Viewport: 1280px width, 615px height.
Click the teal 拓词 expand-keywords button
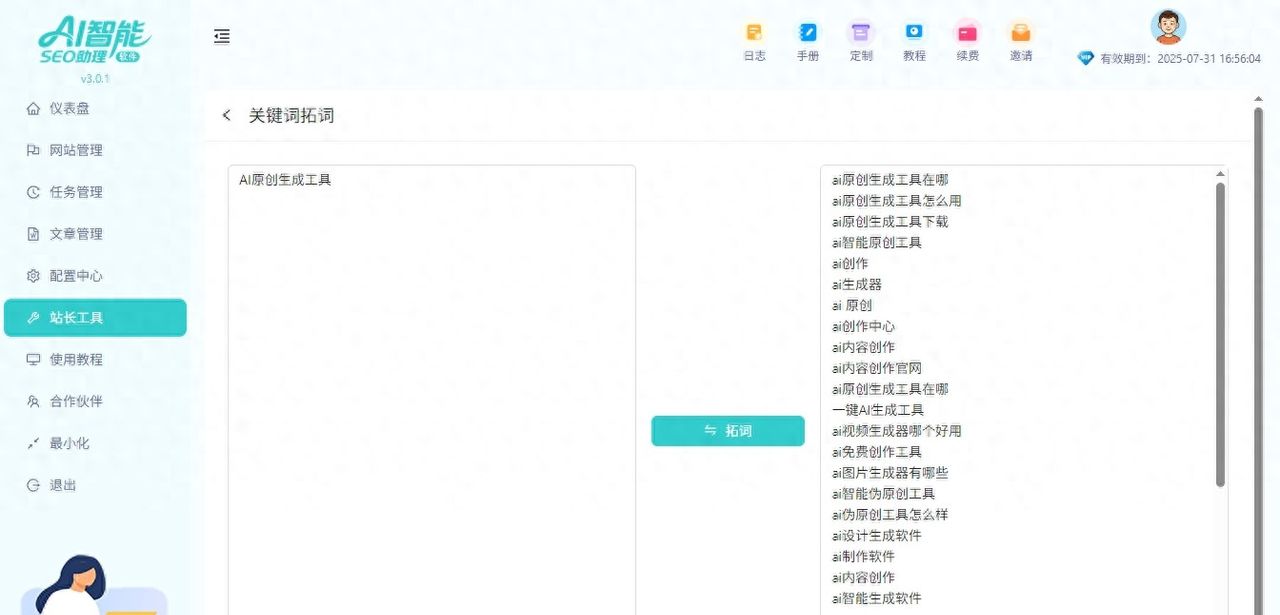728,430
